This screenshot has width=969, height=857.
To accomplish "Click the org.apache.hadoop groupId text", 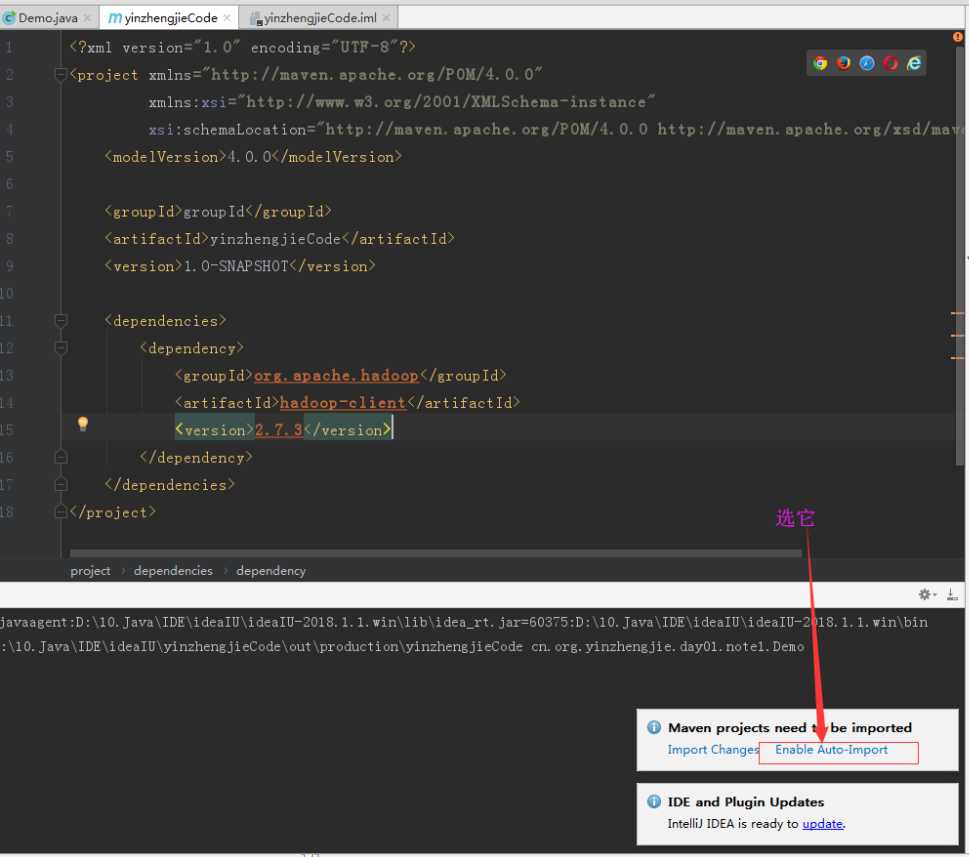I will point(336,376).
